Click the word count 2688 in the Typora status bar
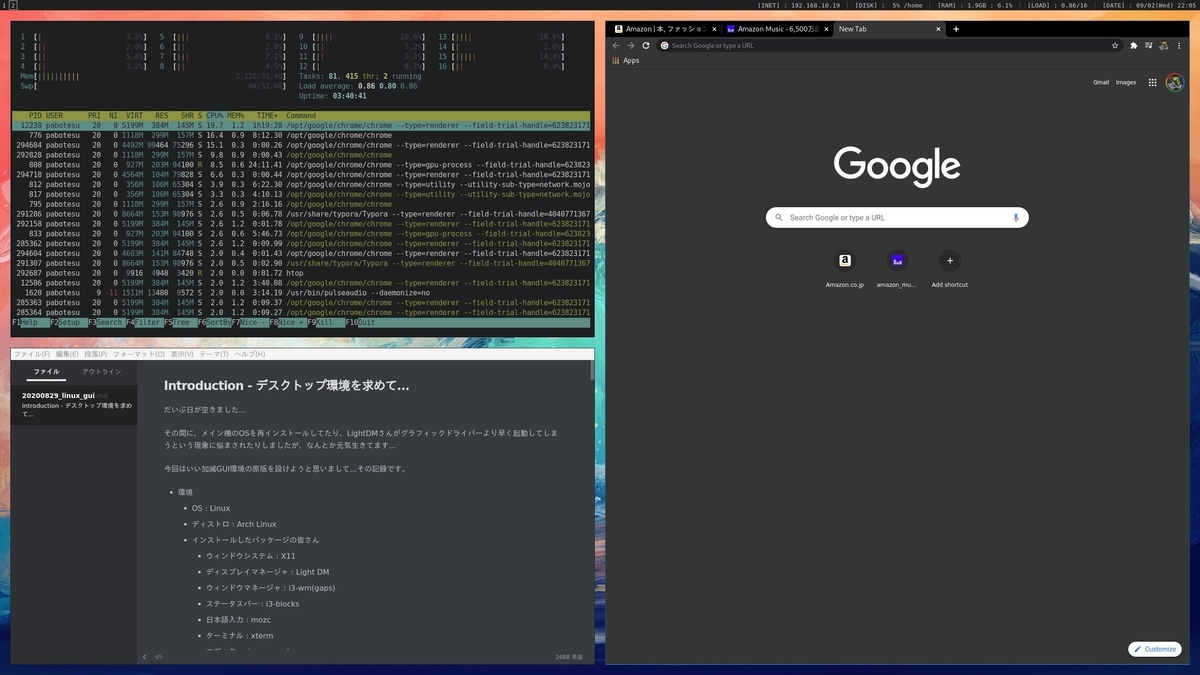1200x675 pixels. (569, 657)
